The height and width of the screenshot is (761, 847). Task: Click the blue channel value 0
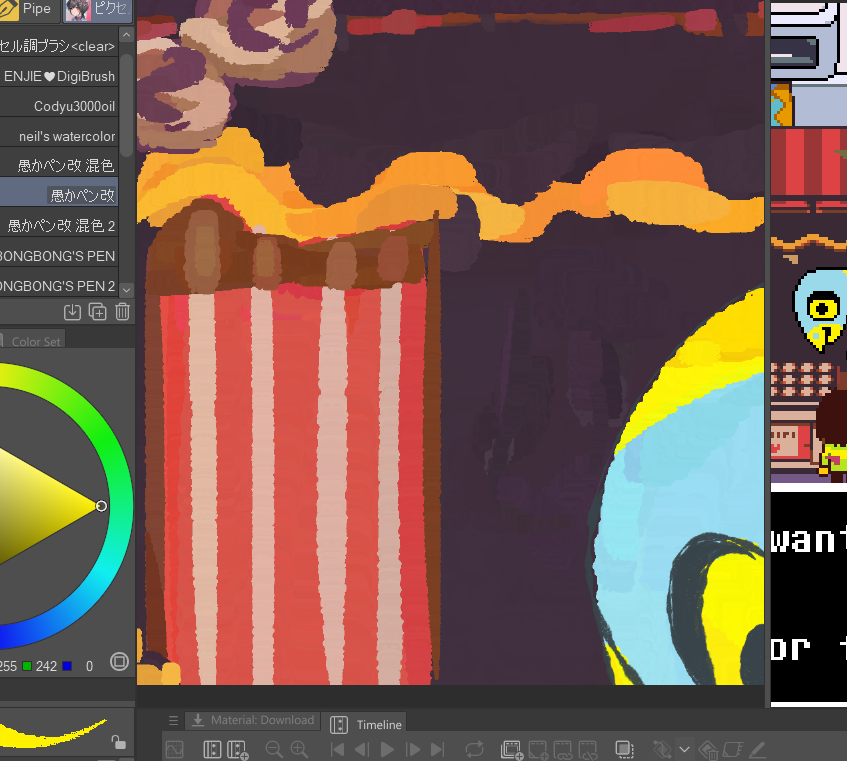89,666
